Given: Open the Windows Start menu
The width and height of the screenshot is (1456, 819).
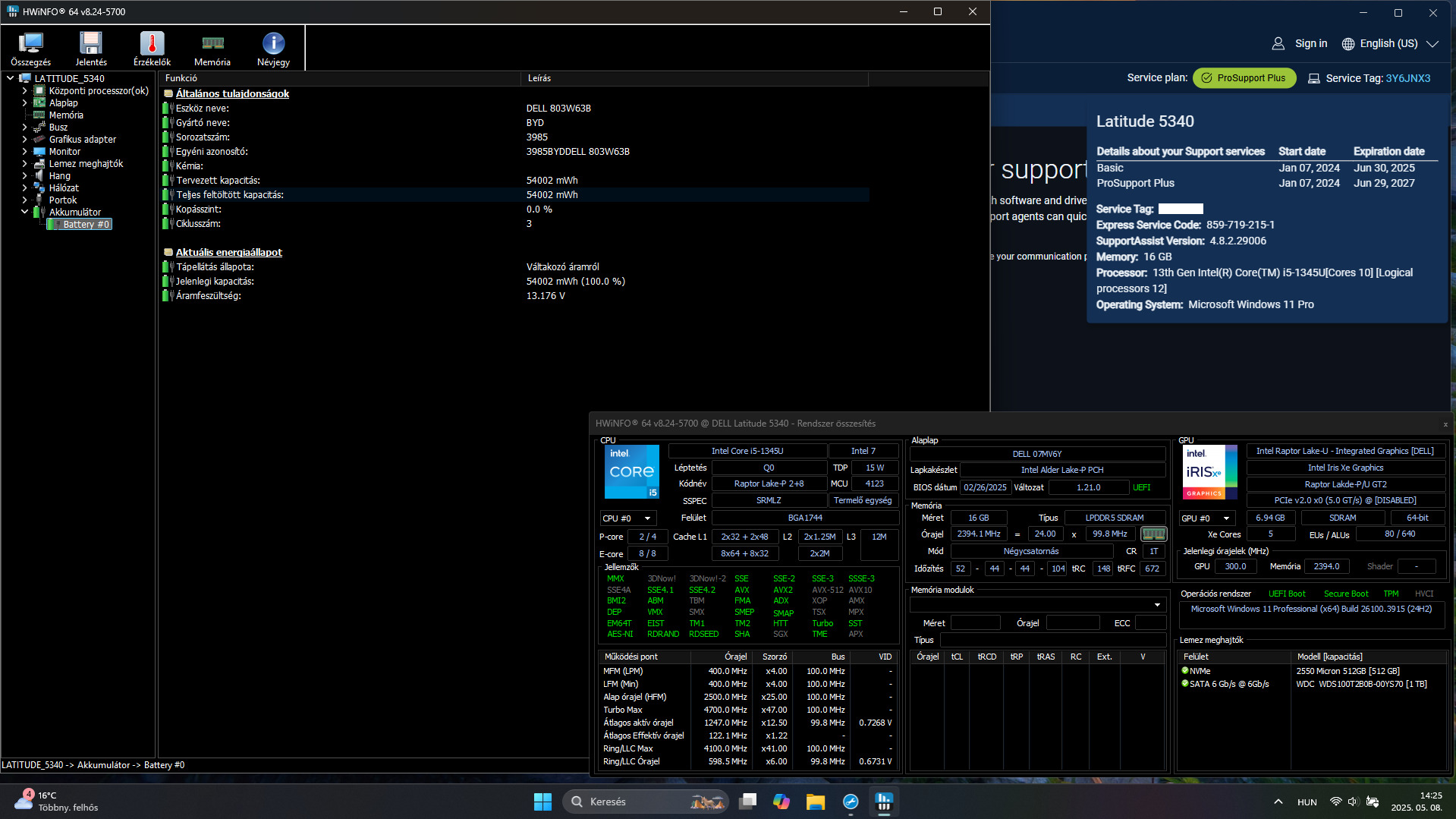Looking at the screenshot, I should (x=542, y=802).
